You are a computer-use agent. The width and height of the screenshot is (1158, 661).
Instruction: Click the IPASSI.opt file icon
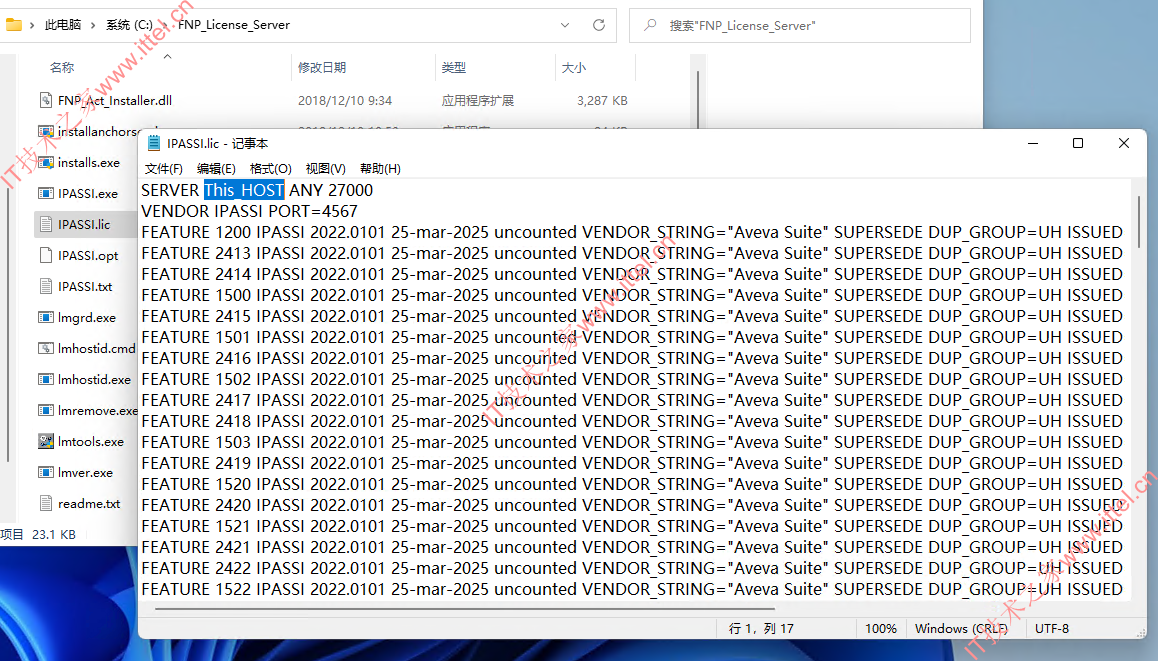coord(46,256)
